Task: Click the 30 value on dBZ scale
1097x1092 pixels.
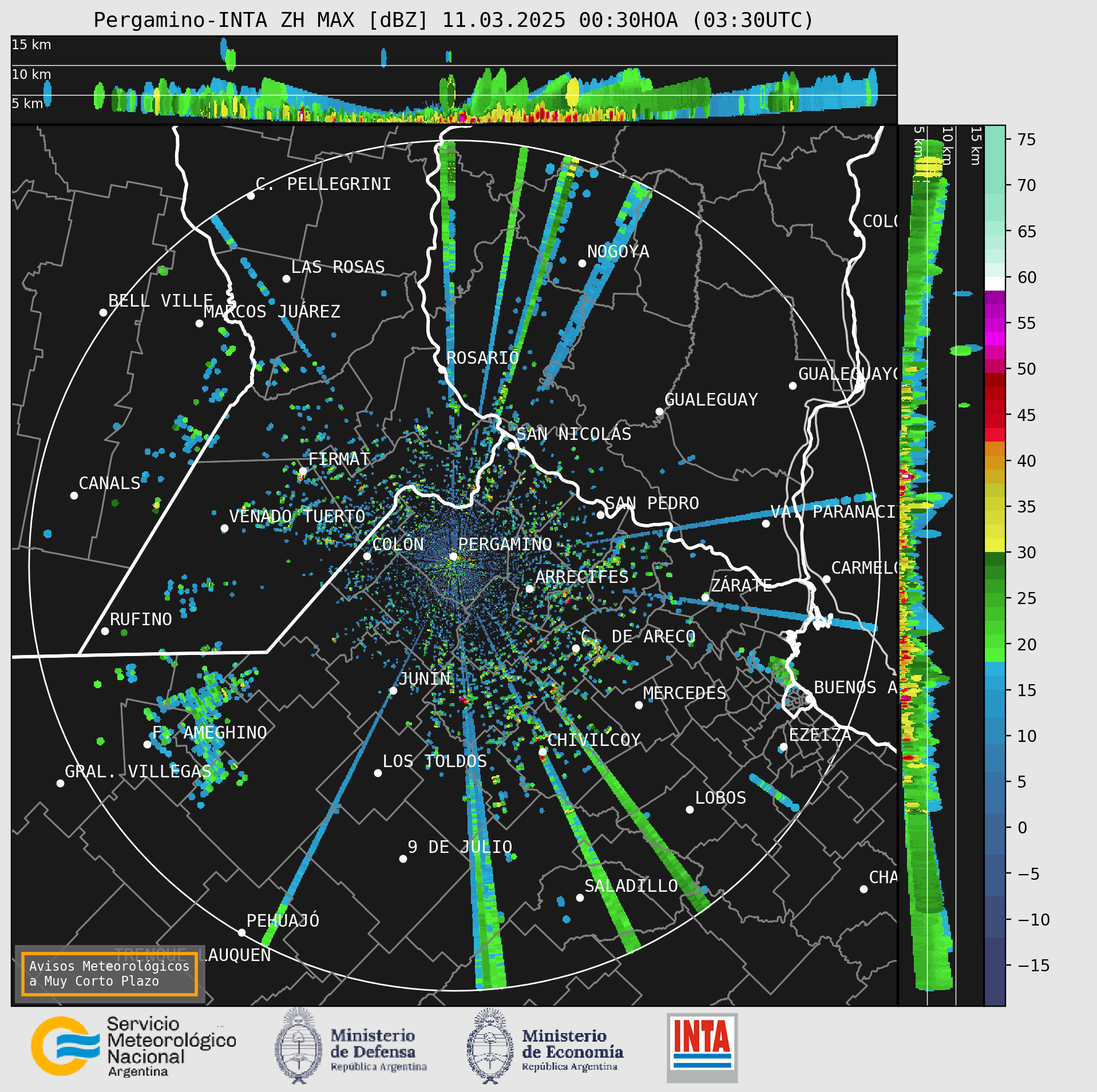Action: pyautogui.click(x=1027, y=553)
